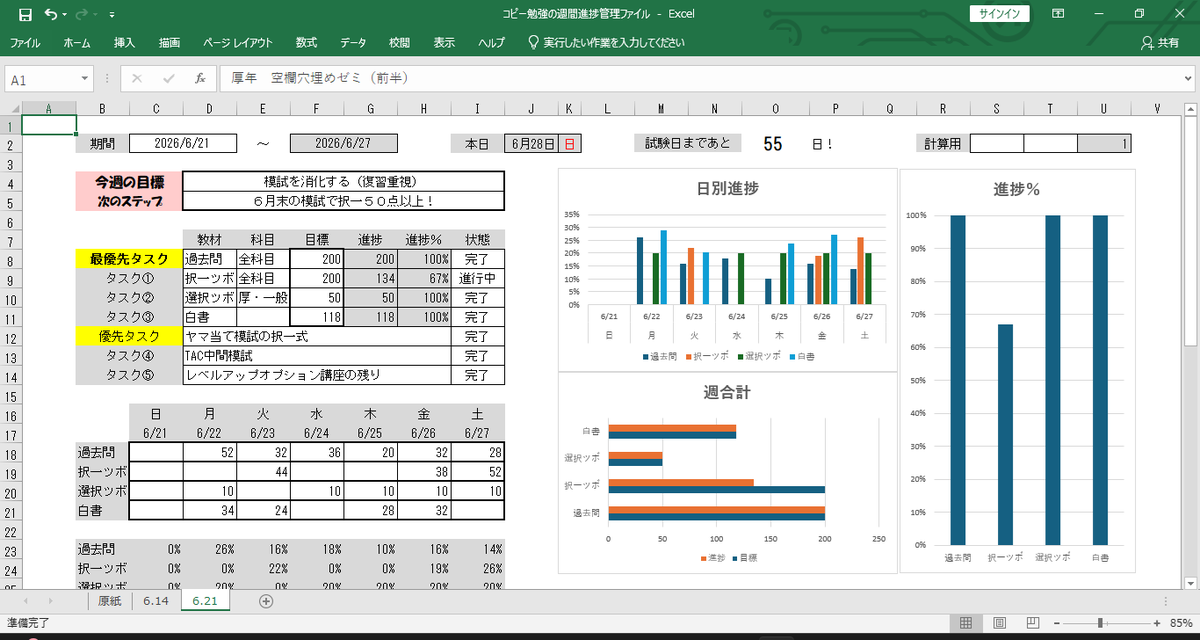The width and height of the screenshot is (1200, 640).
Task: Open the ページ レイアウト tab
Action: (x=237, y=43)
